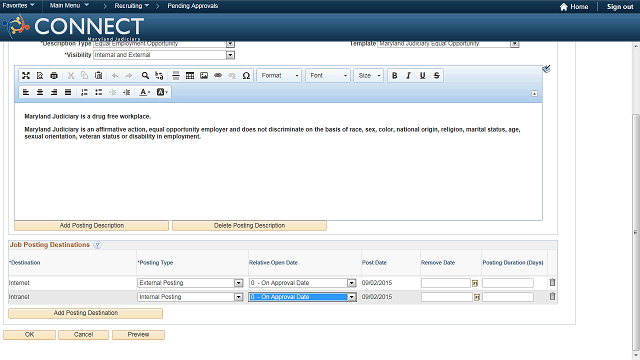Click the Redo arrow icon

point(129,76)
